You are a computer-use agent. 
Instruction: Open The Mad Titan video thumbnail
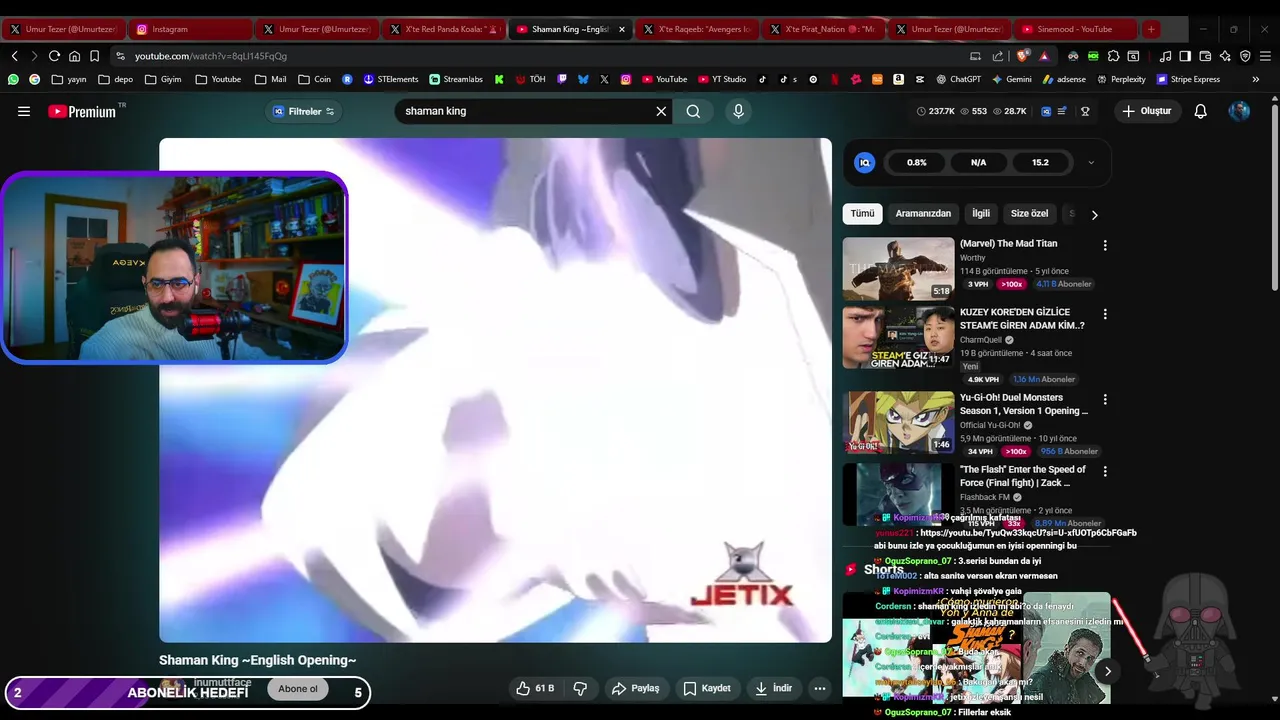(x=898, y=268)
